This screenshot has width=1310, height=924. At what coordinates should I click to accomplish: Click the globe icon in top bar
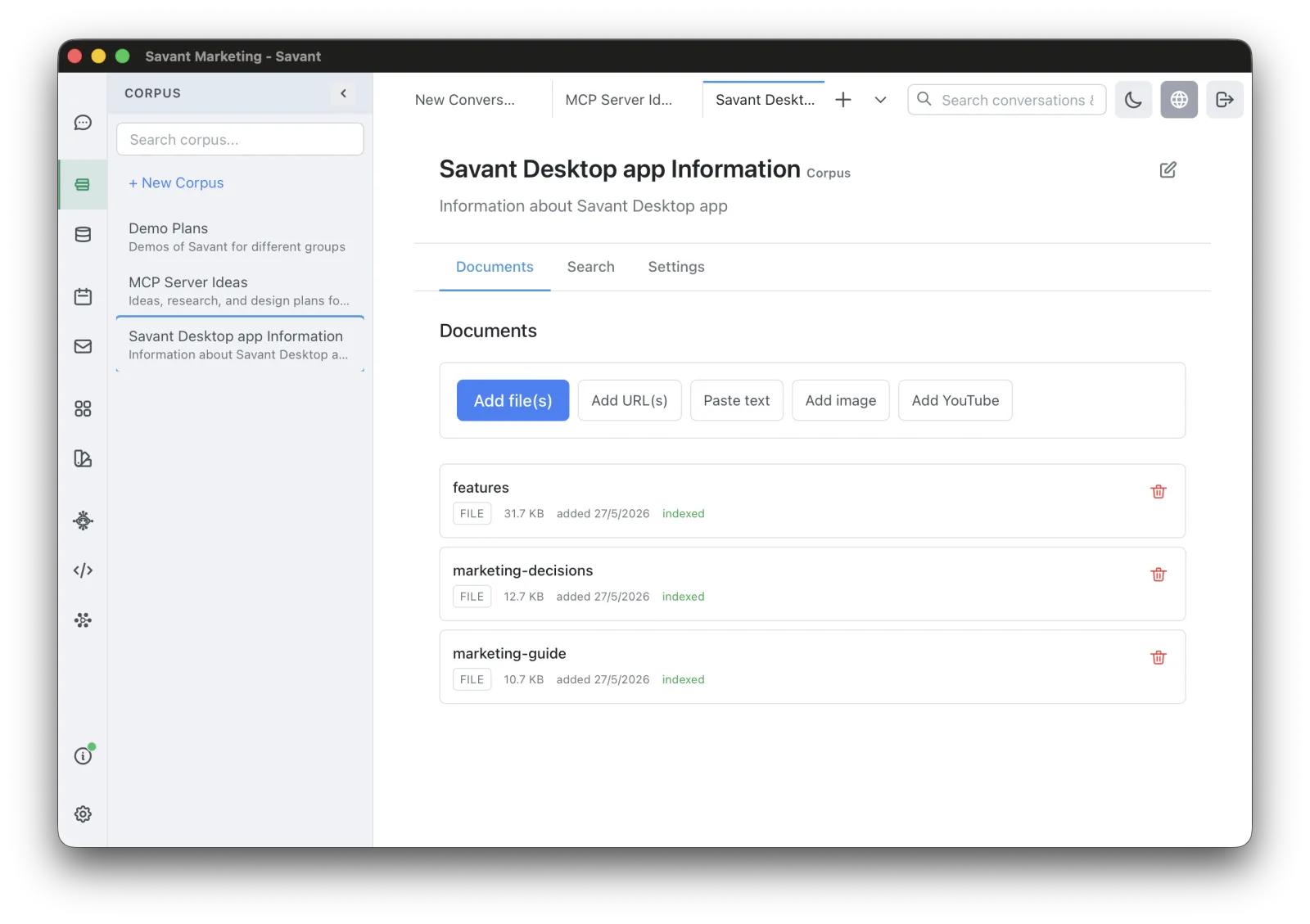[x=1179, y=100]
